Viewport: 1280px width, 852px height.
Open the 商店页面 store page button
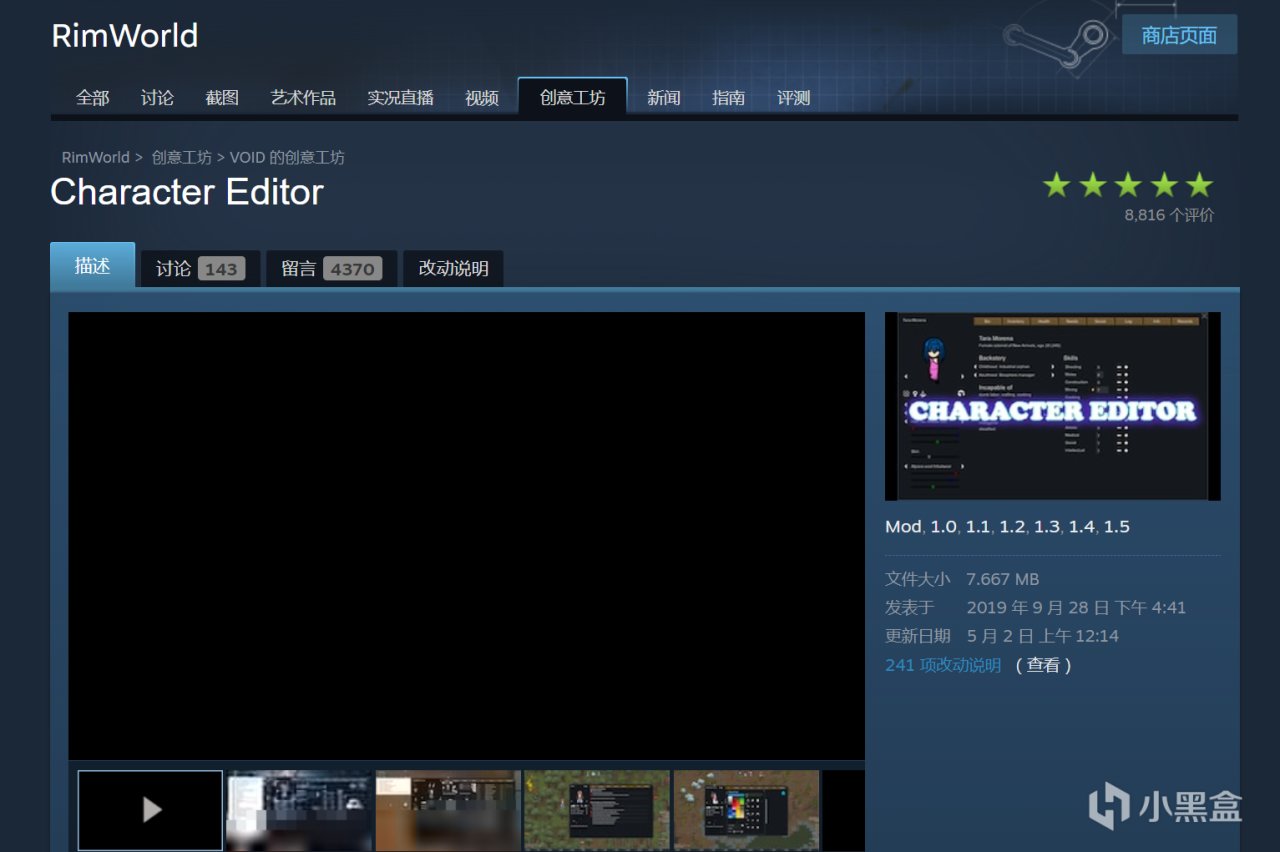pyautogui.click(x=1179, y=35)
